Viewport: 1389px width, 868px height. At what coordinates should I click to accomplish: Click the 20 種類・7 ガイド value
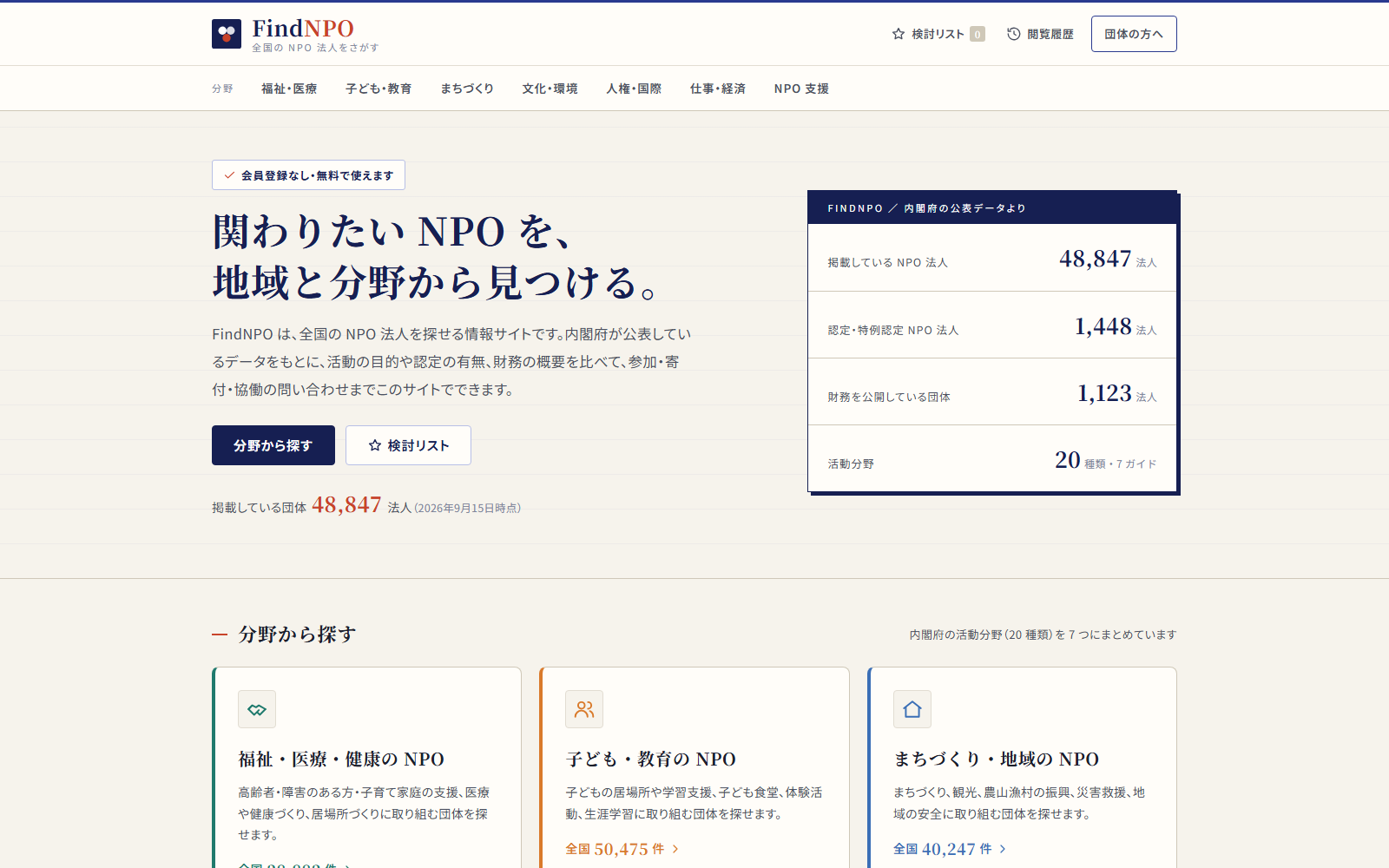(1105, 460)
